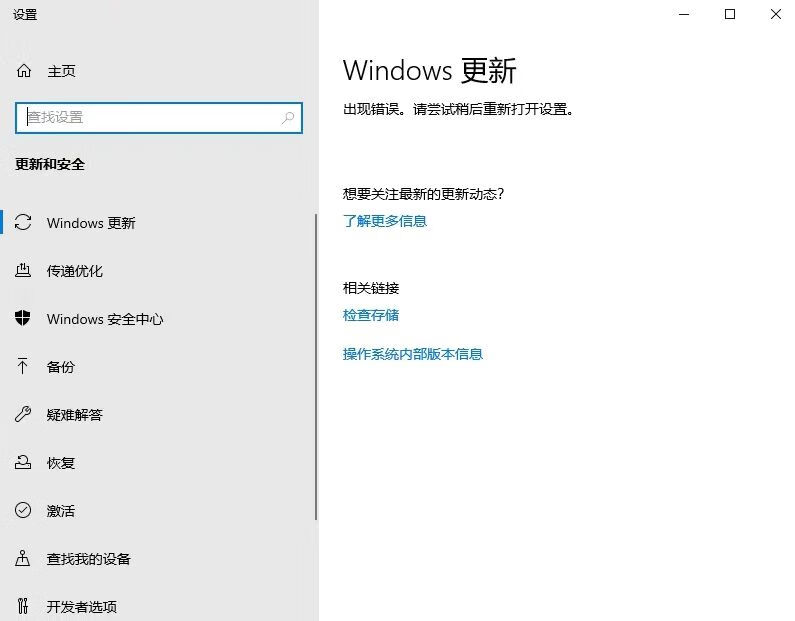Click the 传递优化 delivery icon
Viewport: 795px width, 621px height.
23,271
